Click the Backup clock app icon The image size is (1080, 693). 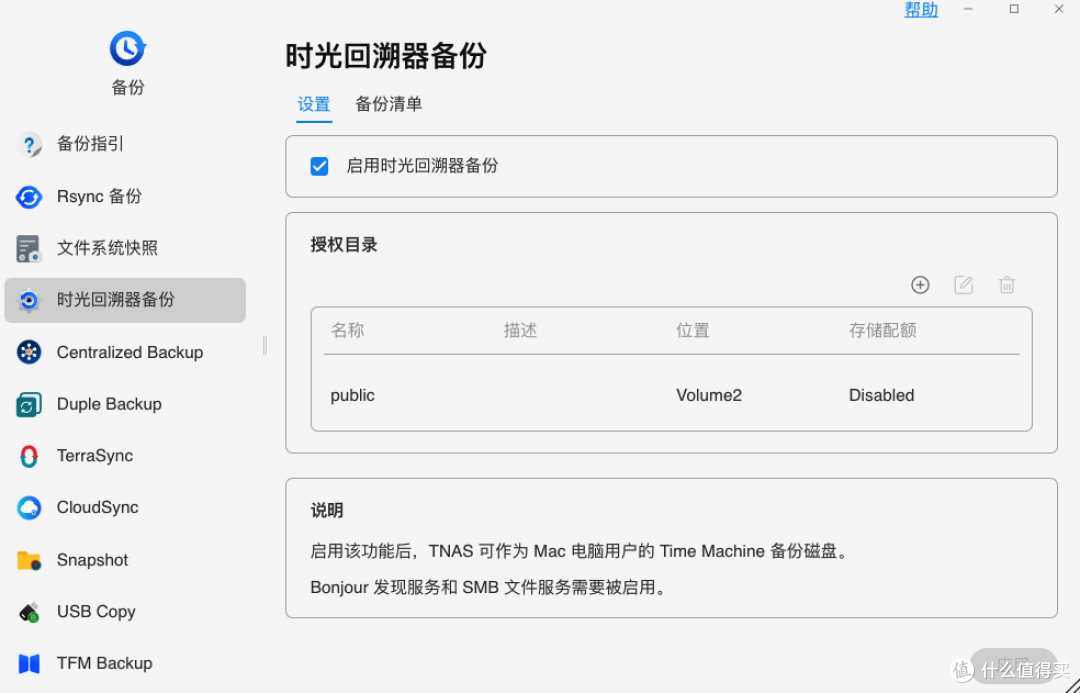tap(127, 48)
